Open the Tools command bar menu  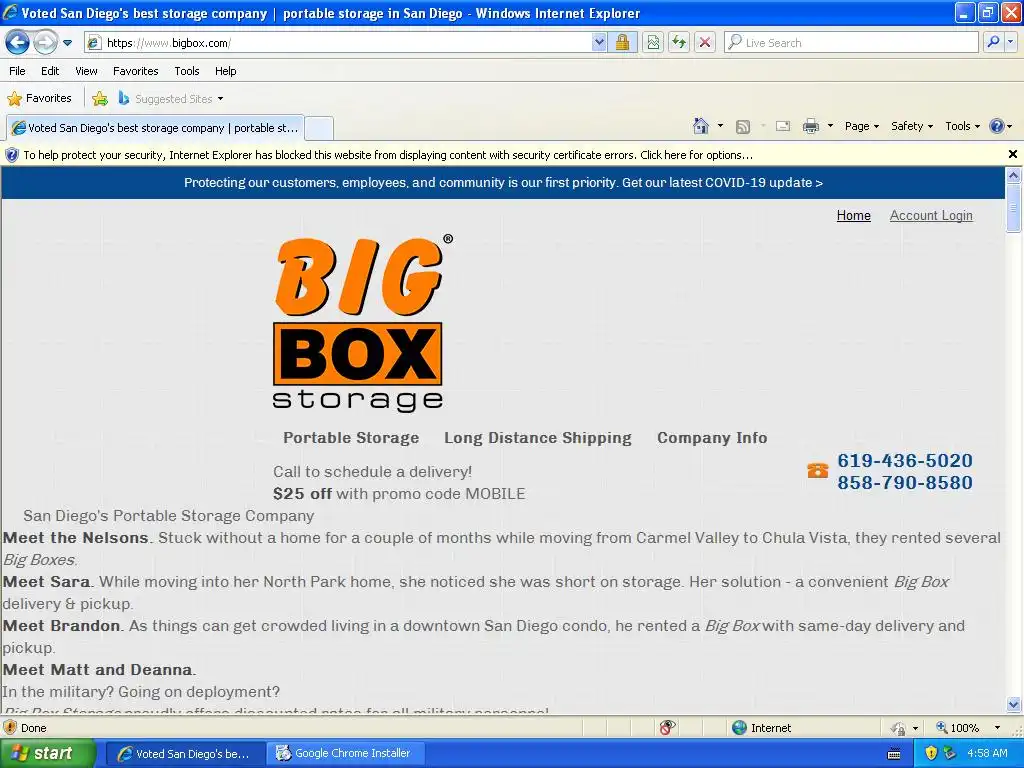click(x=962, y=126)
